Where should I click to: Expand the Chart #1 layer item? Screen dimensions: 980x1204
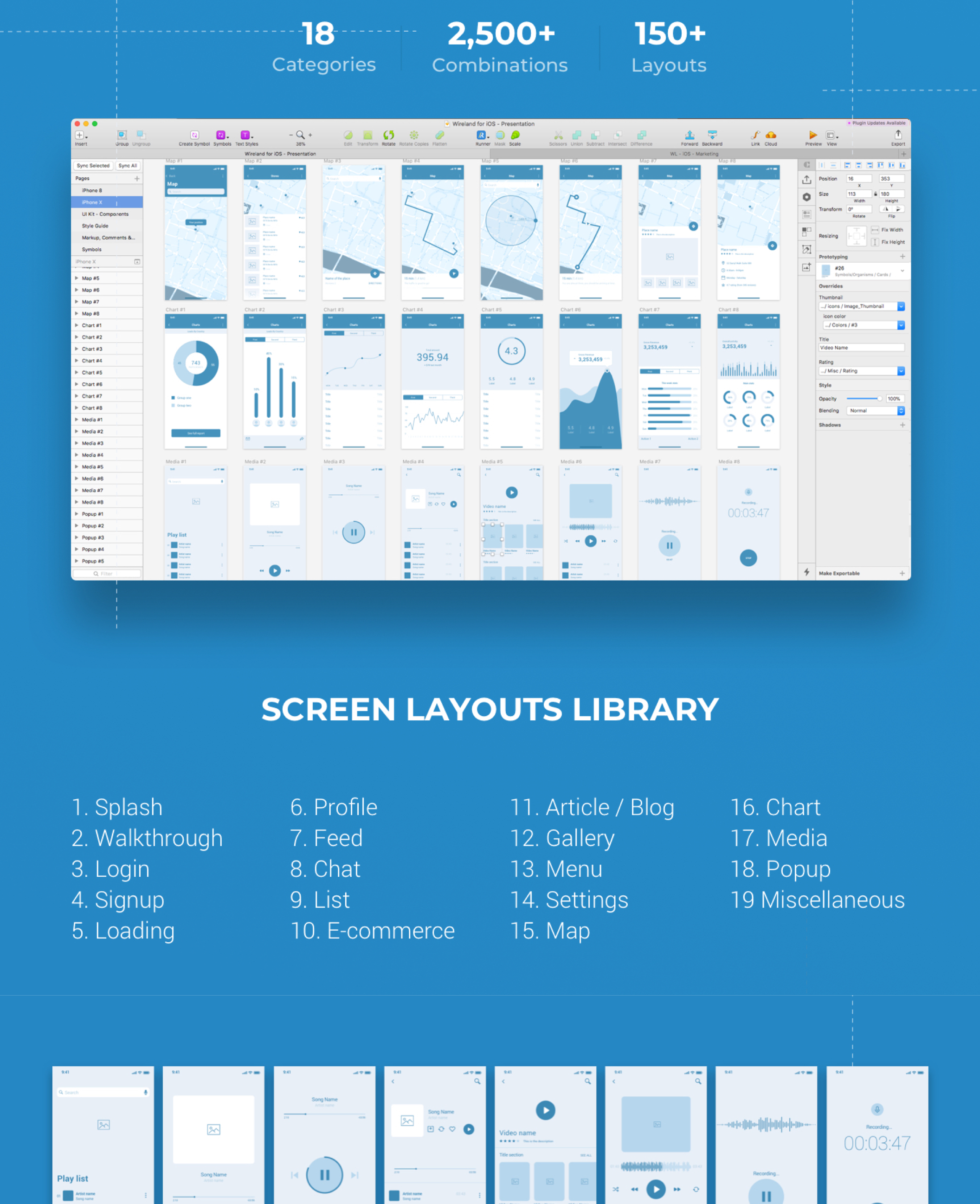(80, 326)
